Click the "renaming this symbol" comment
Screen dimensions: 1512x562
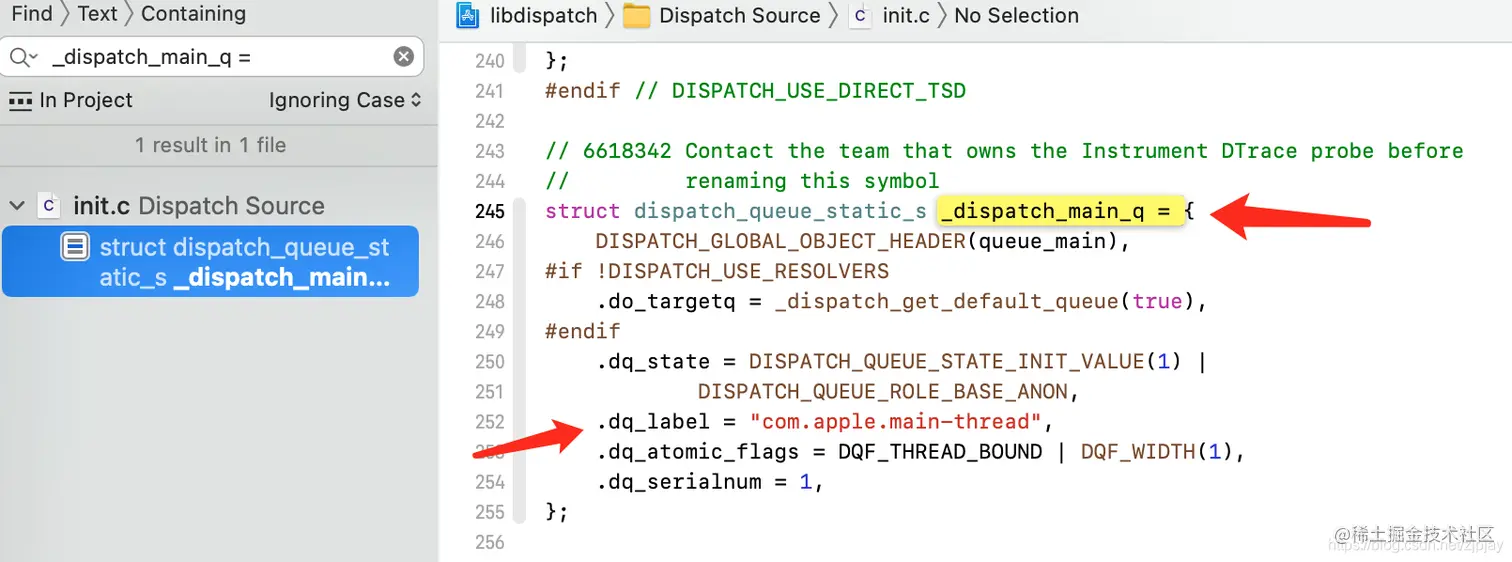point(812,181)
